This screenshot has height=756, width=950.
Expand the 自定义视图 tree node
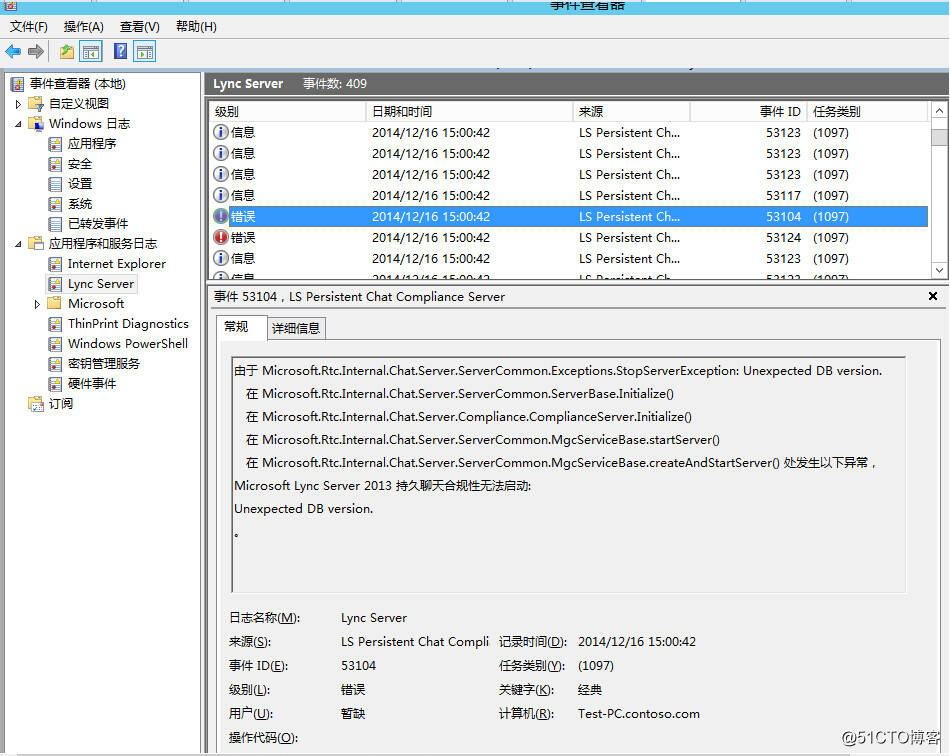pos(18,104)
